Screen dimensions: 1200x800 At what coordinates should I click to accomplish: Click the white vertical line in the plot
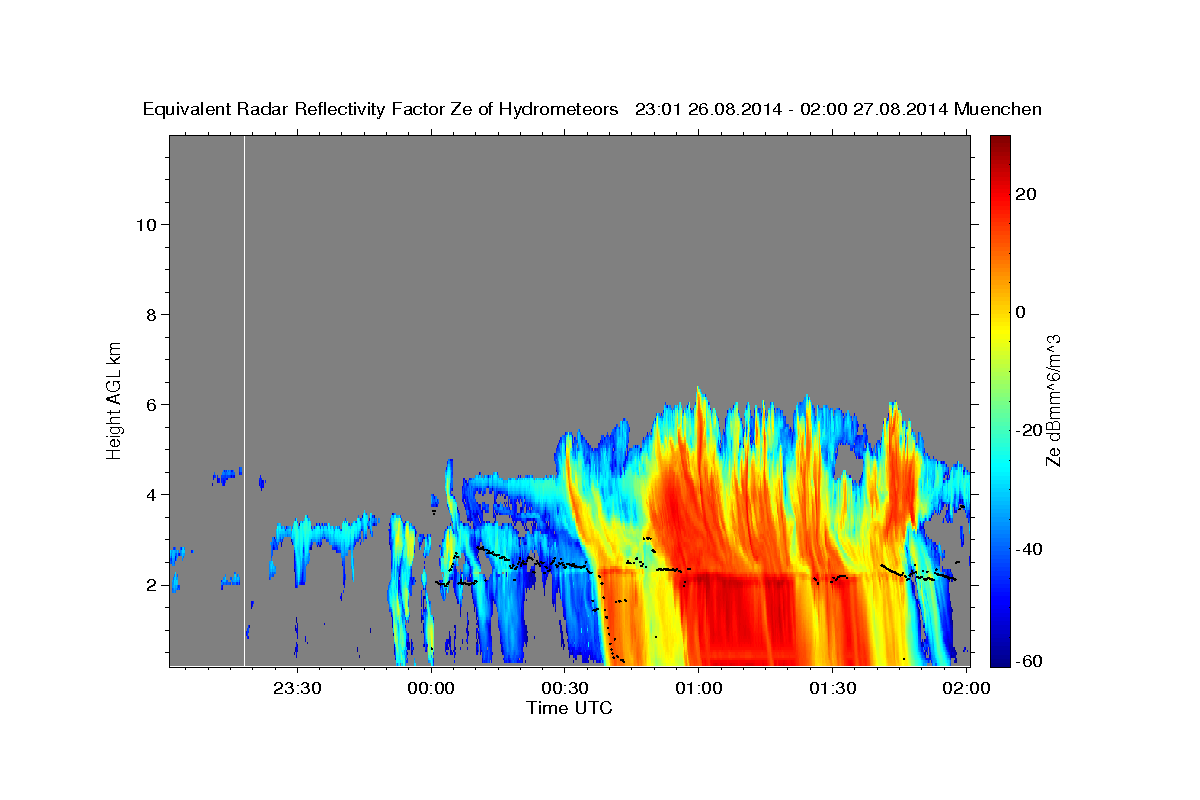click(244, 400)
